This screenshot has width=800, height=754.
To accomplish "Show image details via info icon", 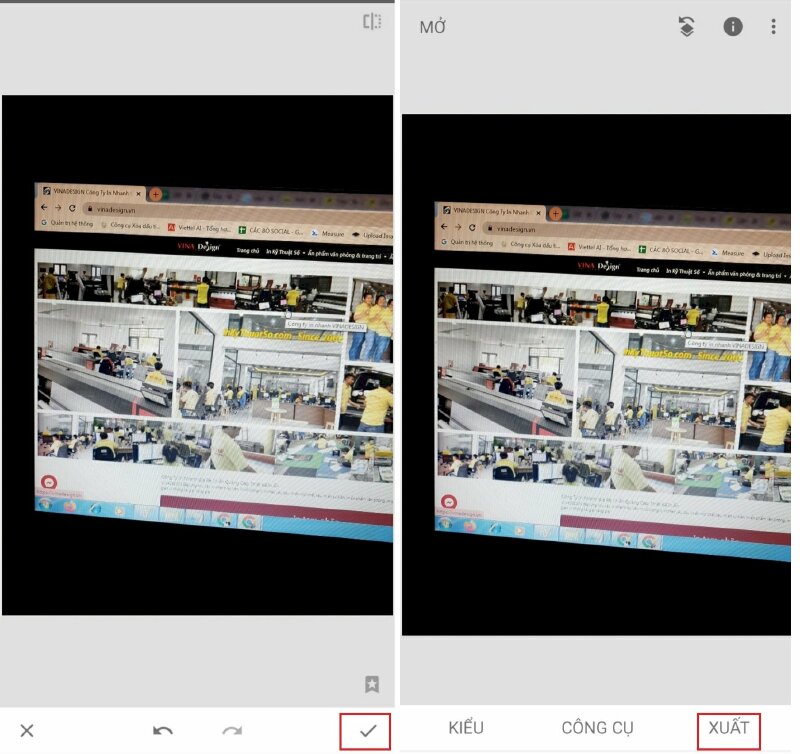I will (733, 27).
